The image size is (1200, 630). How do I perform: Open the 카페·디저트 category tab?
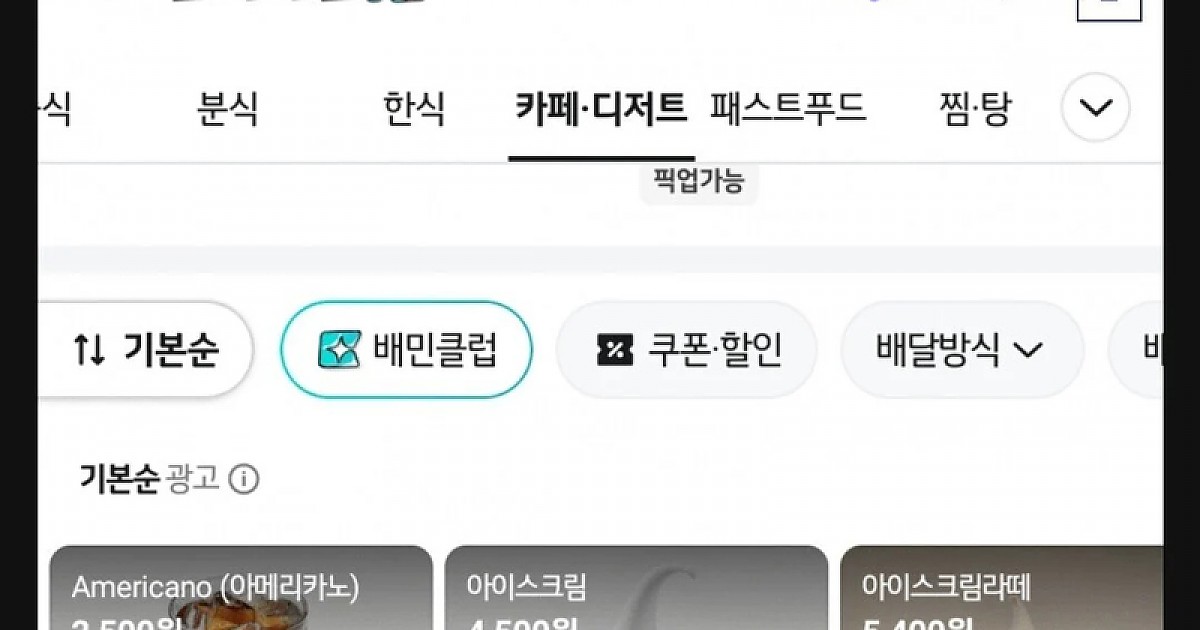(x=601, y=108)
